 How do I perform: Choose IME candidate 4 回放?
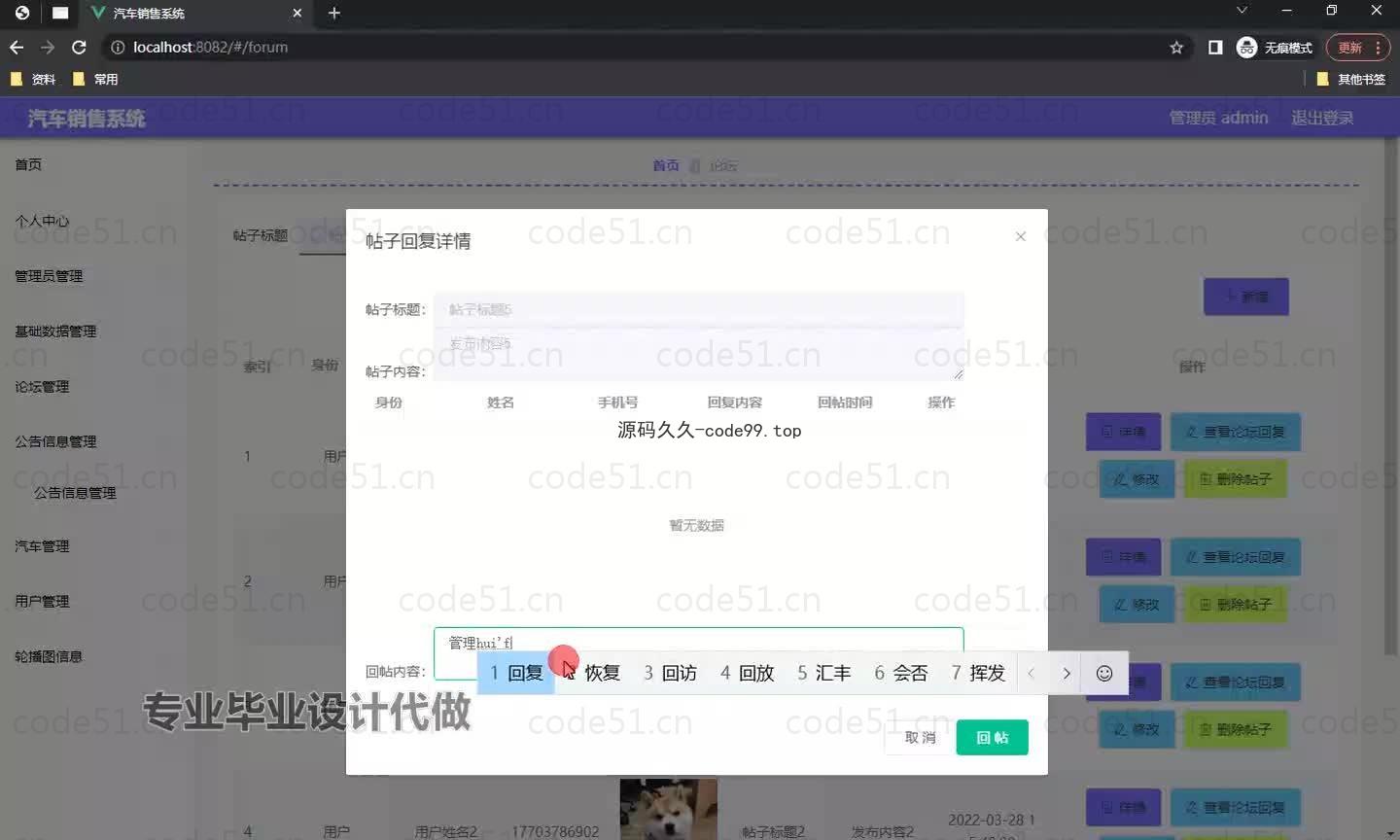point(747,673)
